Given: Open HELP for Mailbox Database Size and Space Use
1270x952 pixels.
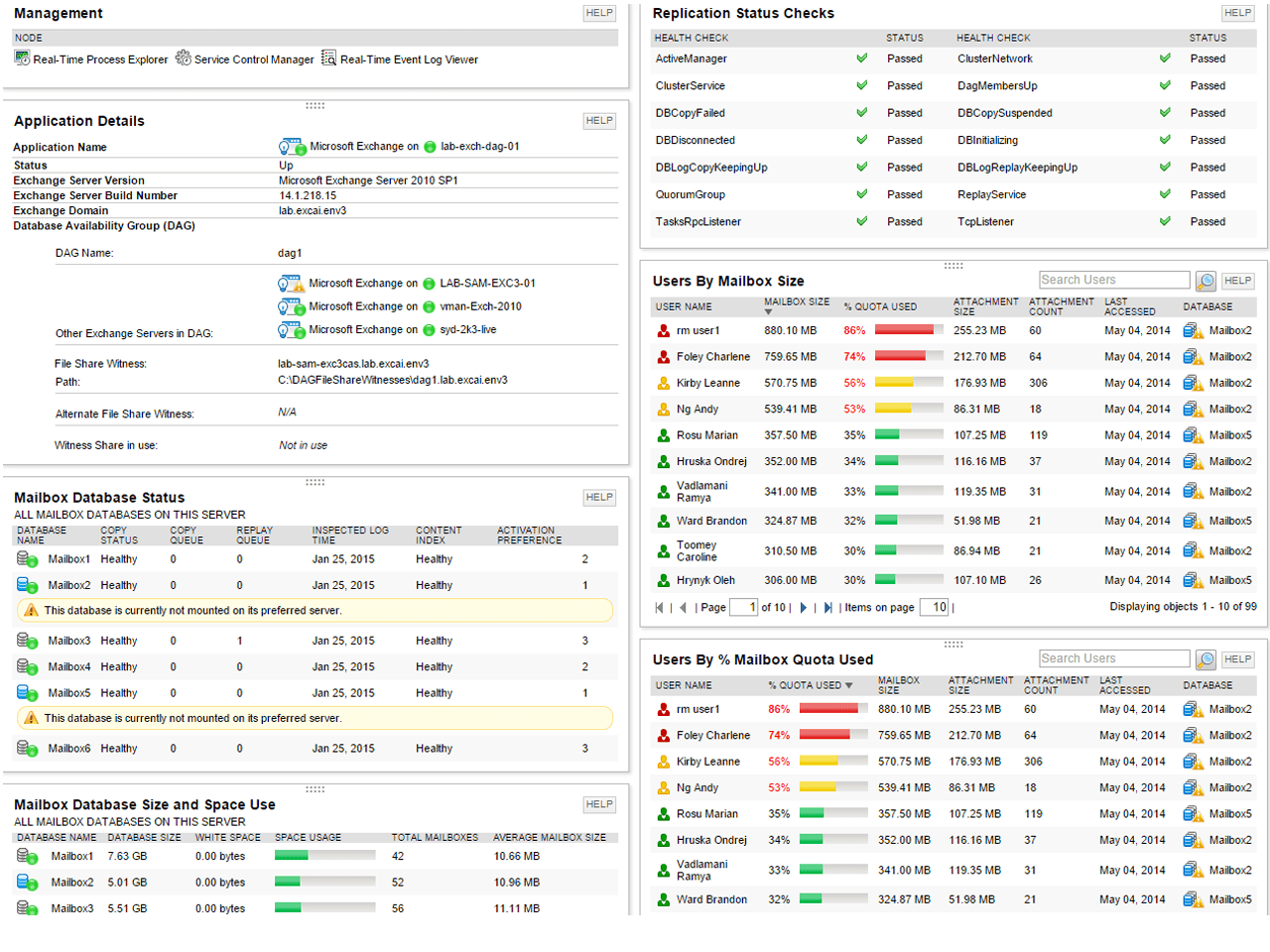Looking at the screenshot, I should click(599, 804).
